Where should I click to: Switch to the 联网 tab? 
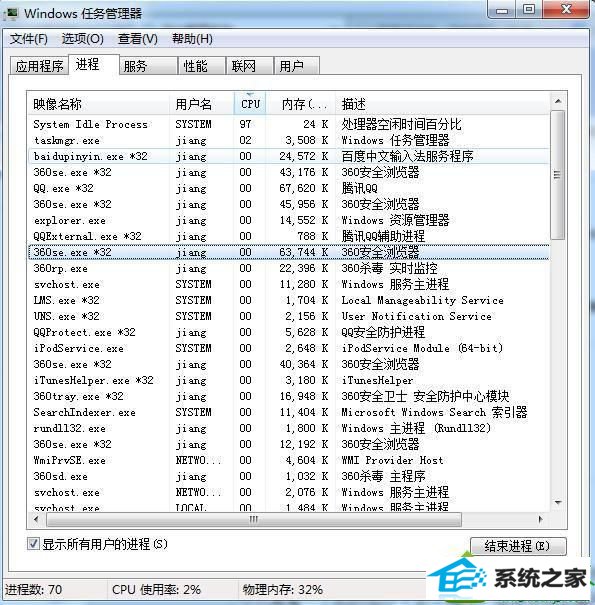click(x=249, y=66)
